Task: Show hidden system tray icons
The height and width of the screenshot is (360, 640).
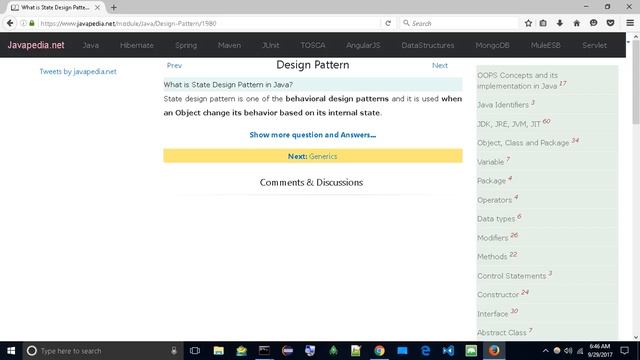Action: [545, 351]
